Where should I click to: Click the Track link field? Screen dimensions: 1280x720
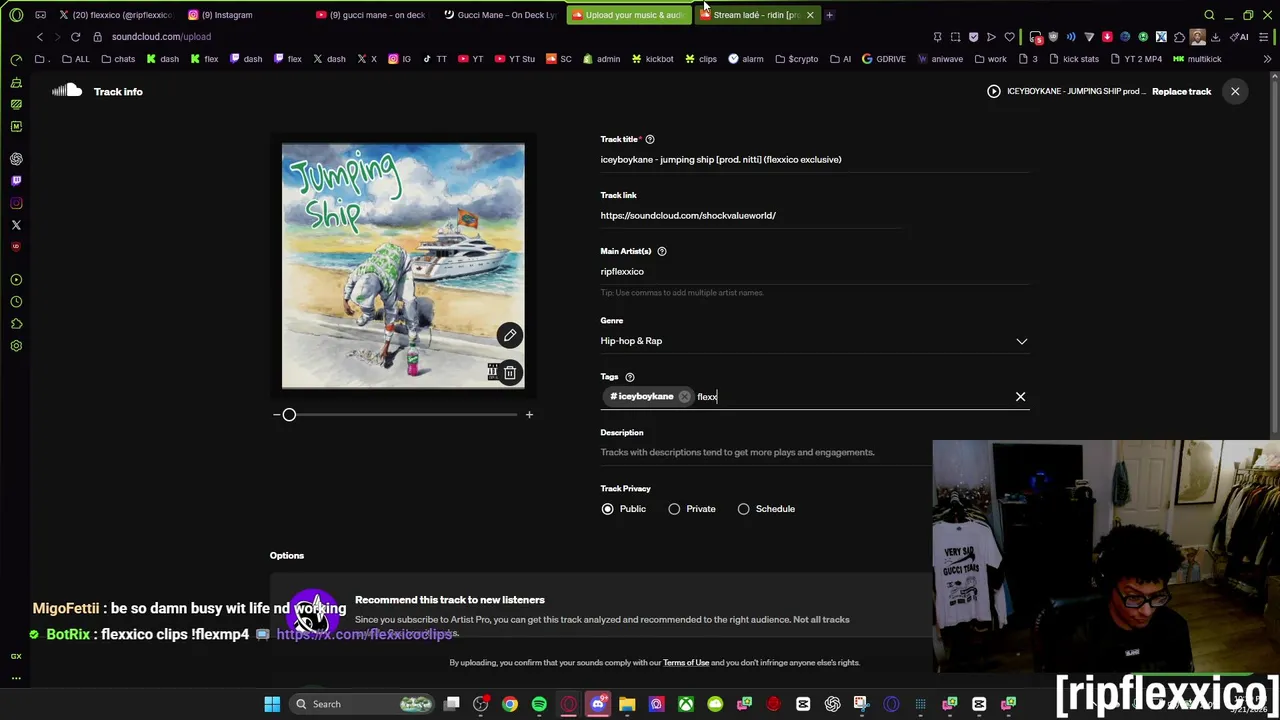(752, 216)
